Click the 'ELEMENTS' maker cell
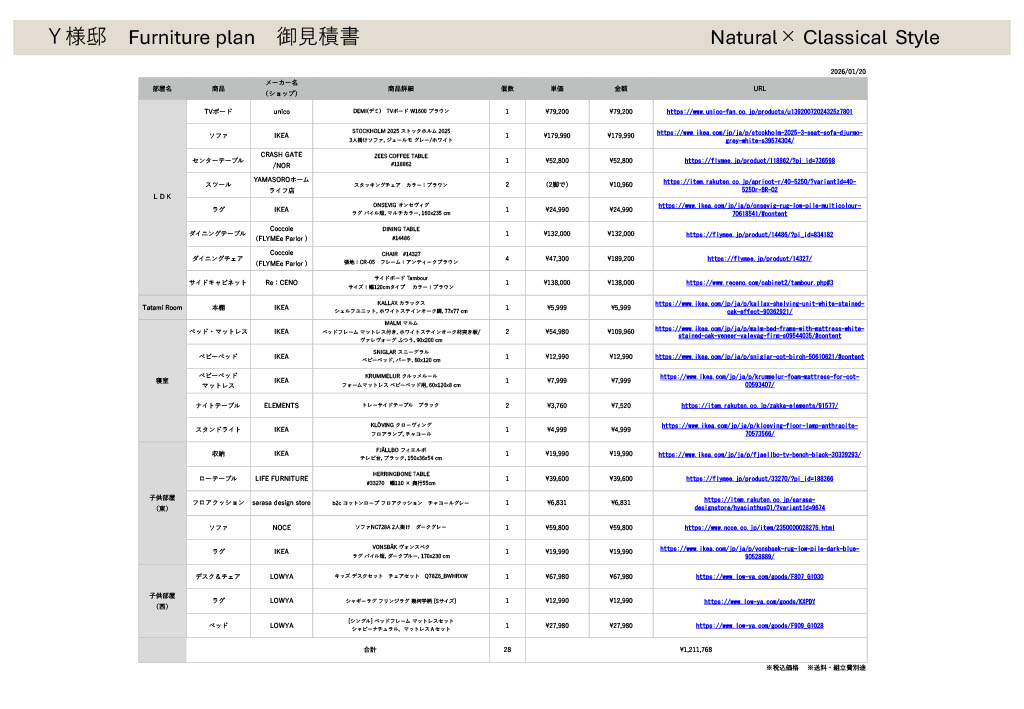Screen dimensions: 1024x709 point(281,405)
